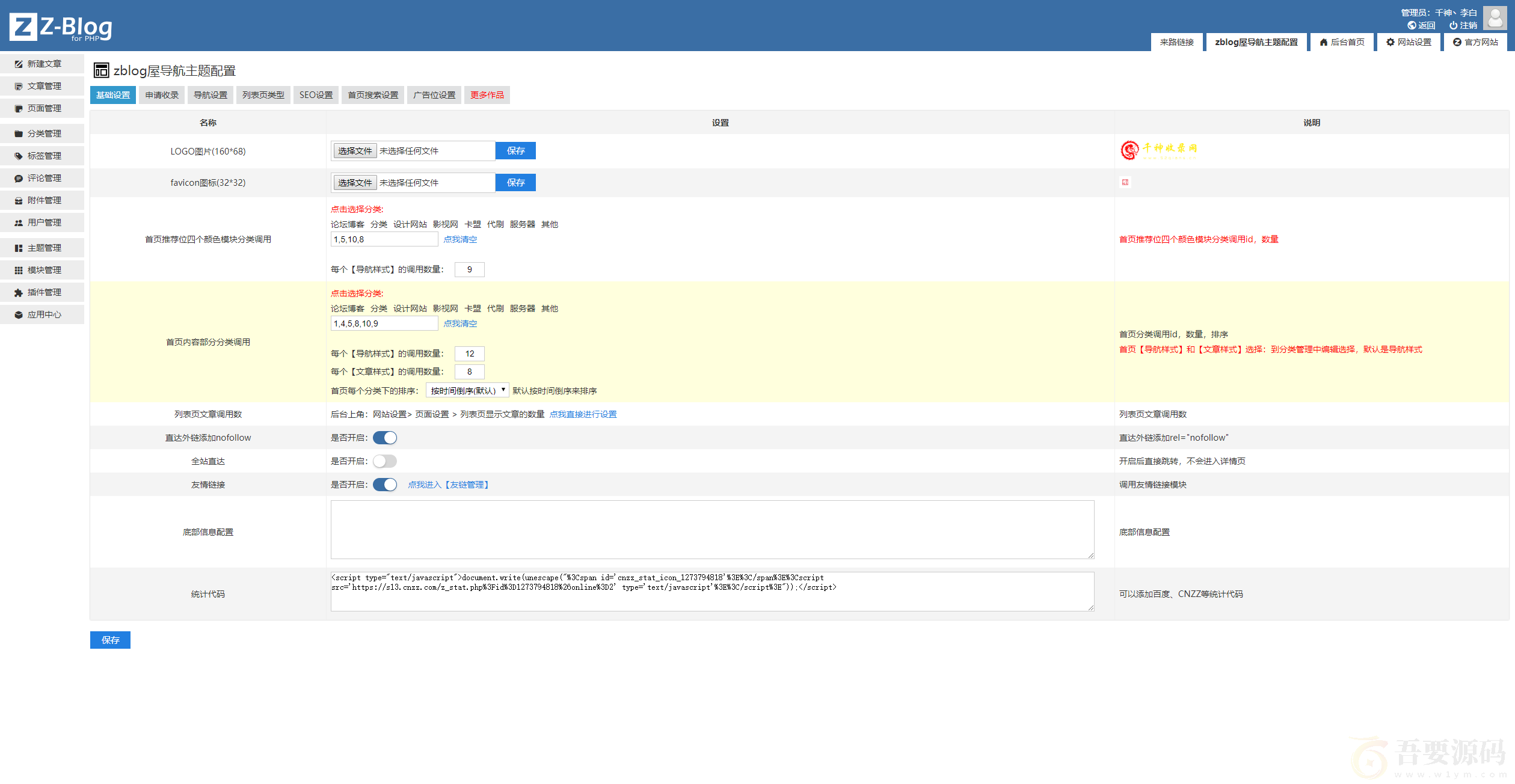Click the 底部信息配置 text area
Screen dimensions: 1515x784
coord(712,530)
